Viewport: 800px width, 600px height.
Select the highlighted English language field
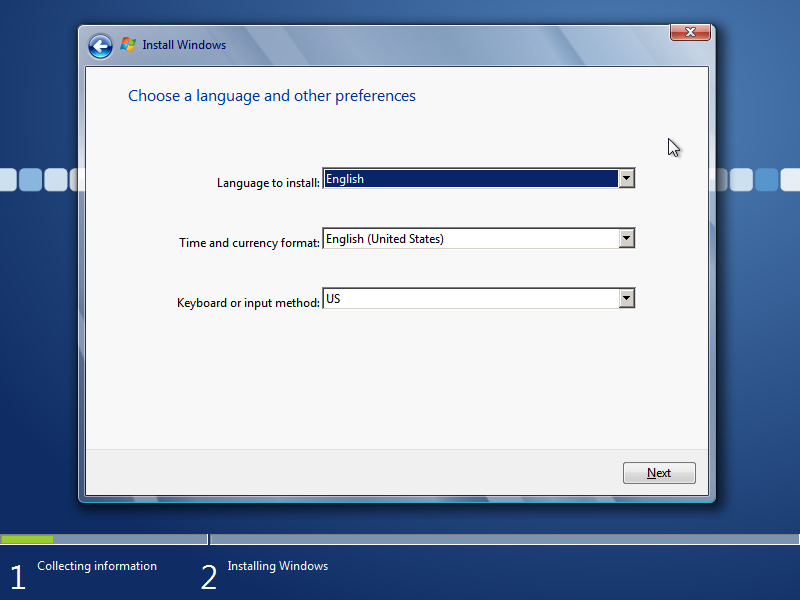(x=471, y=179)
